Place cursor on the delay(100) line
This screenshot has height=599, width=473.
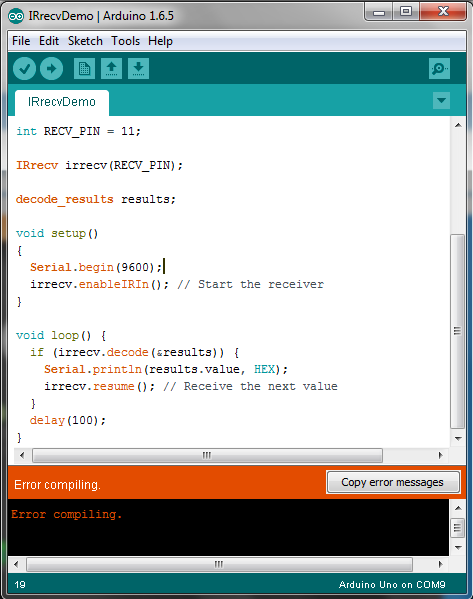point(68,420)
